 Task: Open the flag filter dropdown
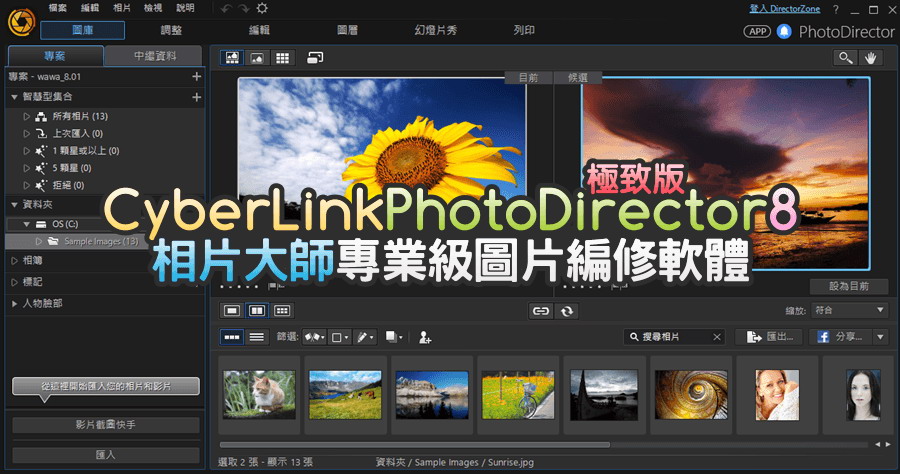point(315,337)
